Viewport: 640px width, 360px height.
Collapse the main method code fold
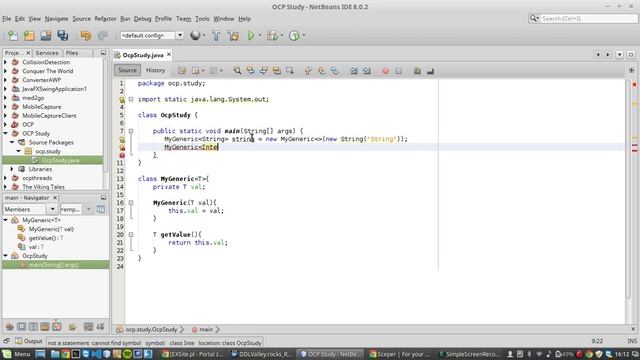[x=131, y=131]
